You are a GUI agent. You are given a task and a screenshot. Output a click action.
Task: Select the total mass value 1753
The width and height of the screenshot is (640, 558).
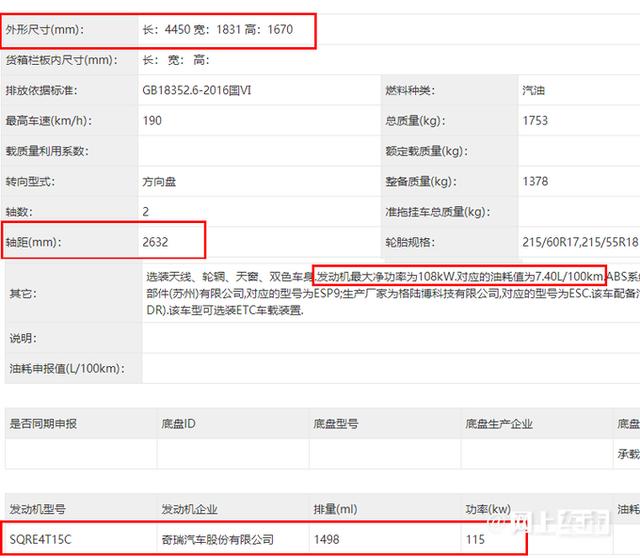coord(535,121)
